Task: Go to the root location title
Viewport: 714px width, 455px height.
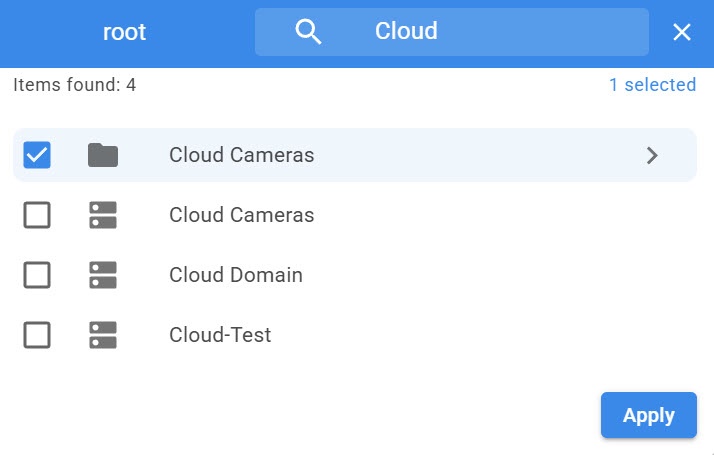Action: pos(125,32)
